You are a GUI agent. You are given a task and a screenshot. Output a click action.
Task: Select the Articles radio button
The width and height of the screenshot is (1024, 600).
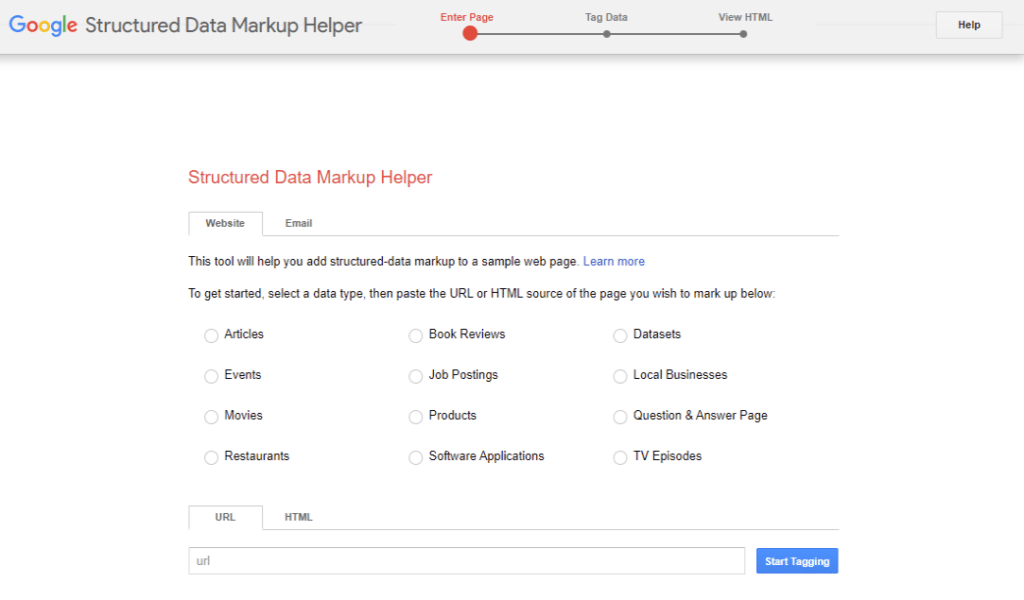(x=211, y=336)
